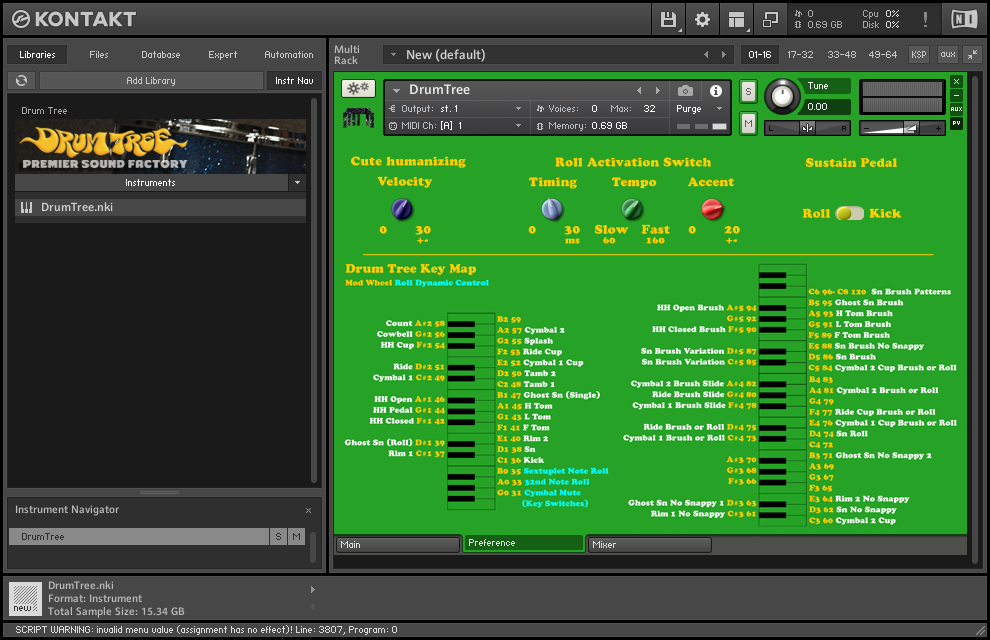The width and height of the screenshot is (990, 640).
Task: Switch to the Expert tab
Action: click(x=223, y=55)
